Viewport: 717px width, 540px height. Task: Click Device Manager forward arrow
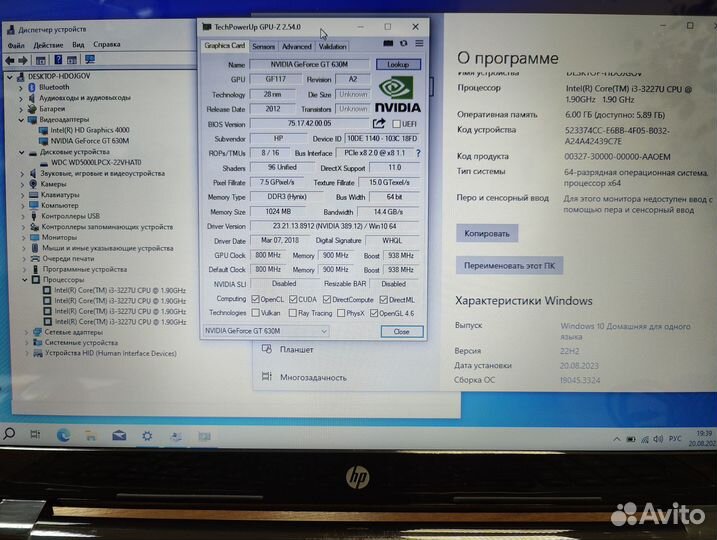point(23,60)
